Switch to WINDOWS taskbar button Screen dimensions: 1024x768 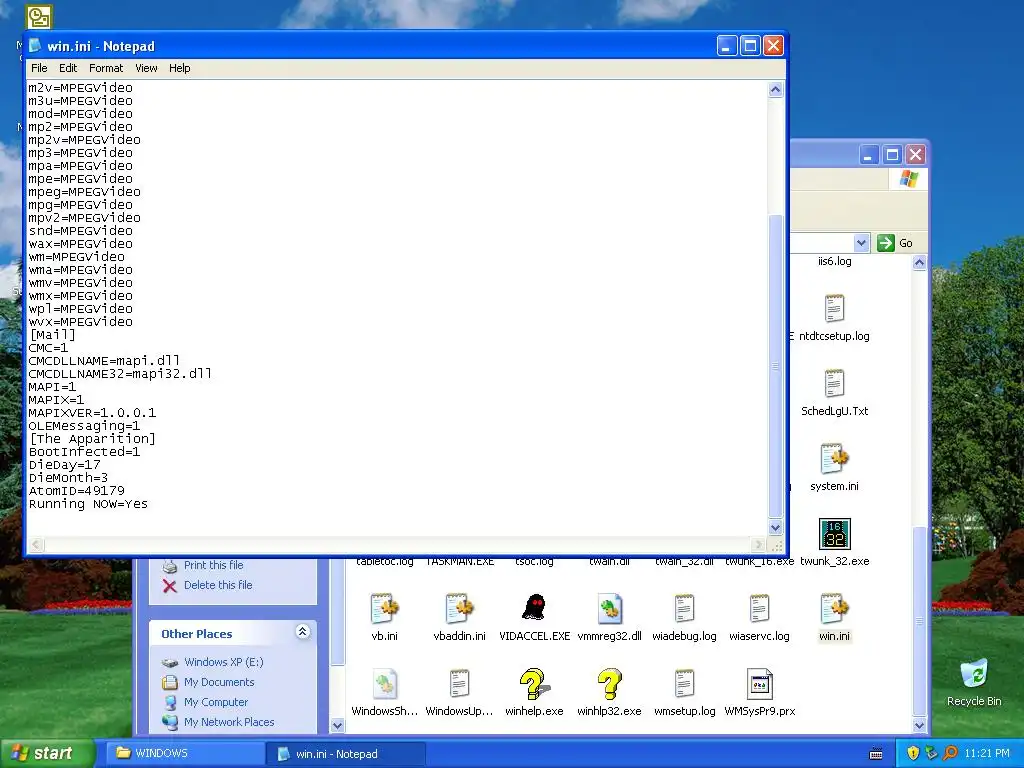185,753
